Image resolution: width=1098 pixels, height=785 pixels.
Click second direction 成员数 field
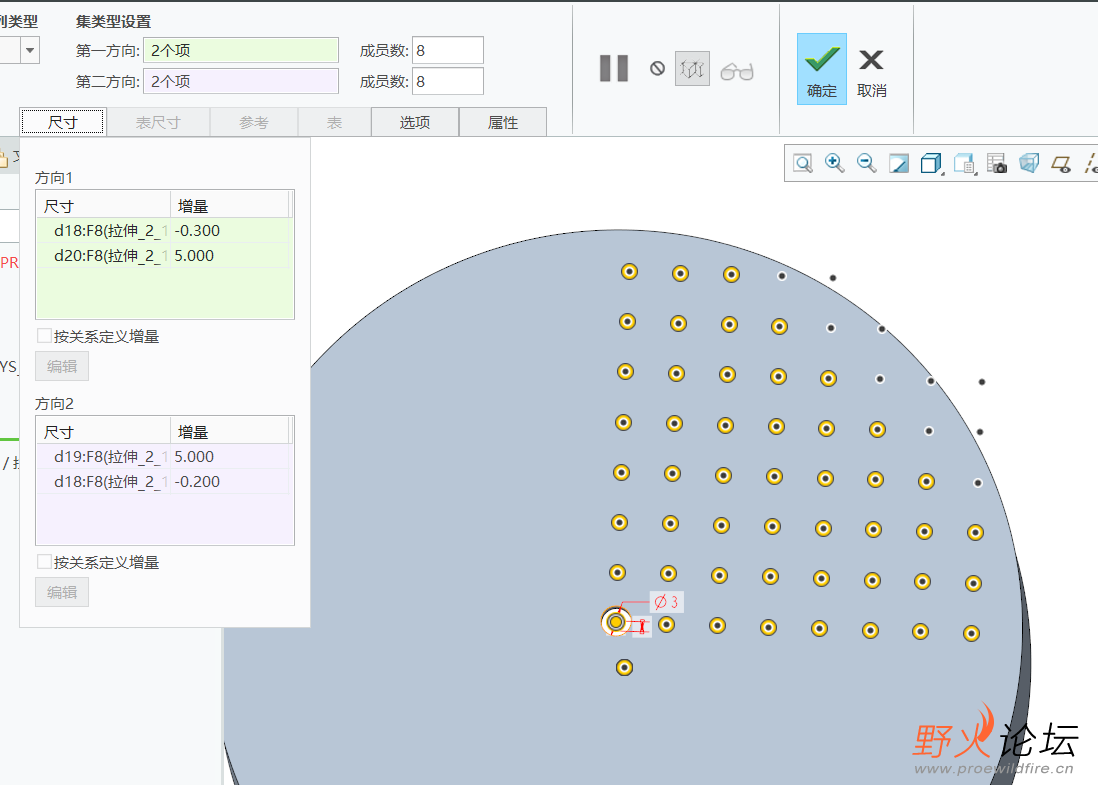click(447, 81)
